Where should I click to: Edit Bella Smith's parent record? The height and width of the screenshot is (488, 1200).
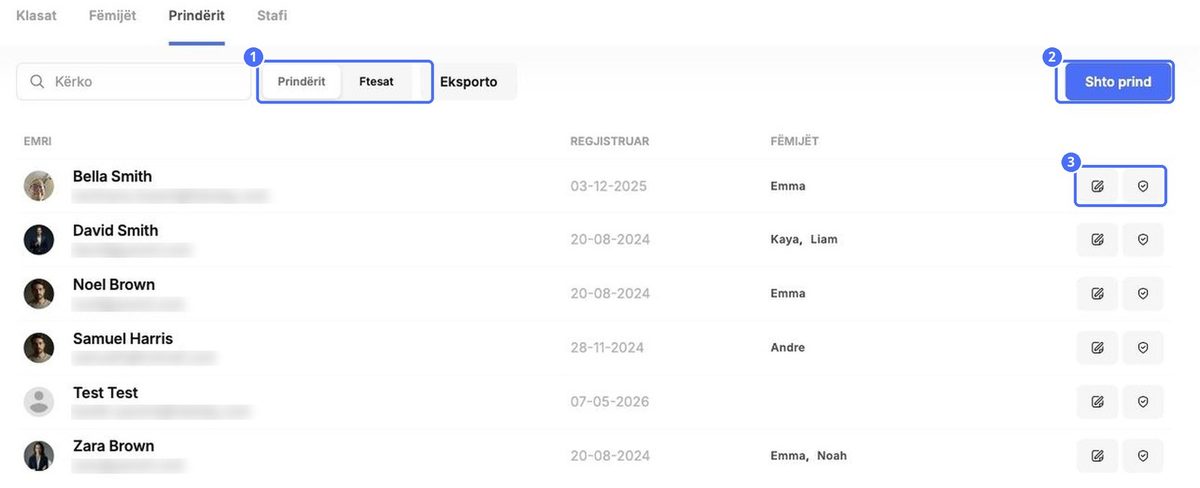pyautogui.click(x=1097, y=186)
